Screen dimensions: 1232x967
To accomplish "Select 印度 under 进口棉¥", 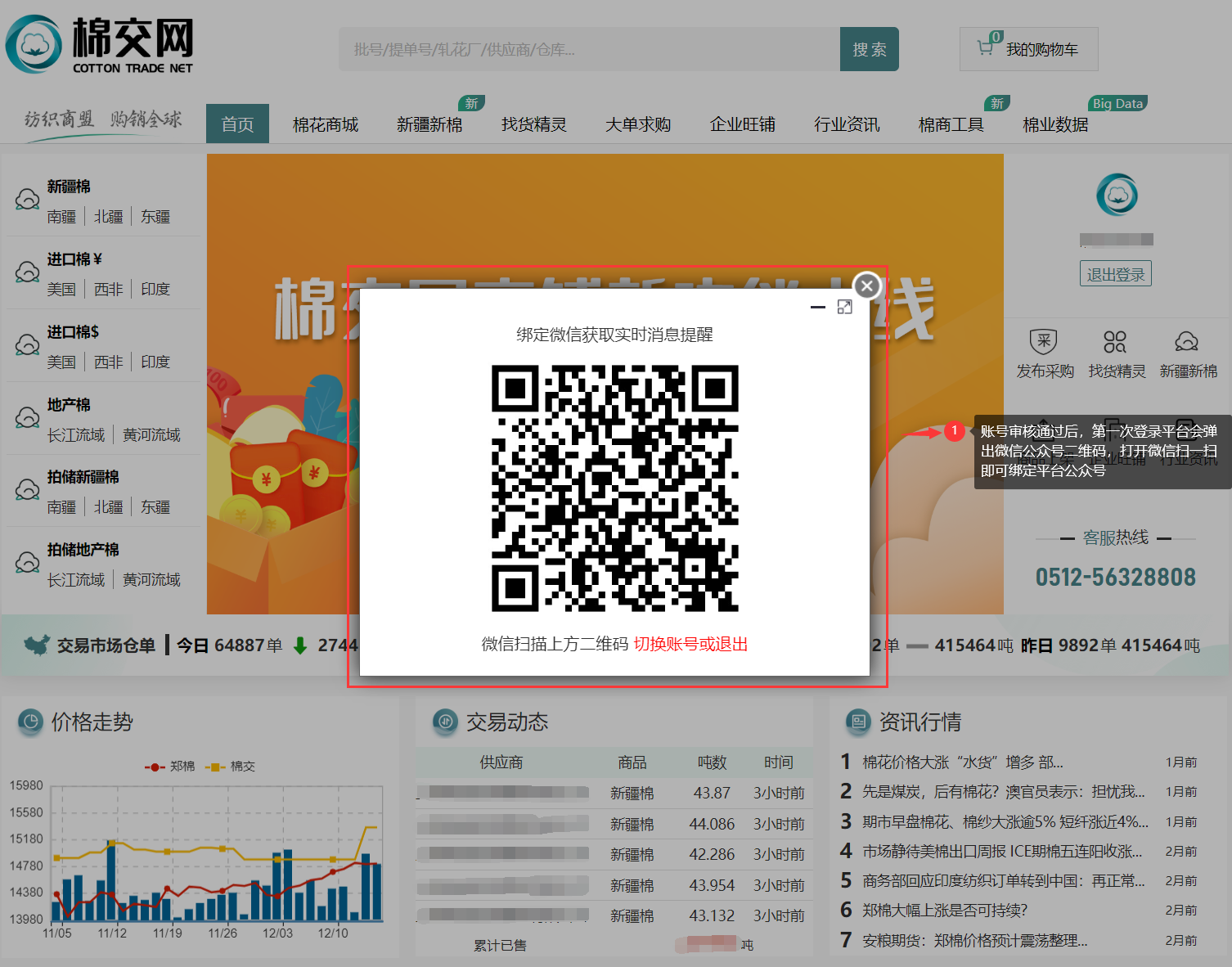I will coord(155,289).
